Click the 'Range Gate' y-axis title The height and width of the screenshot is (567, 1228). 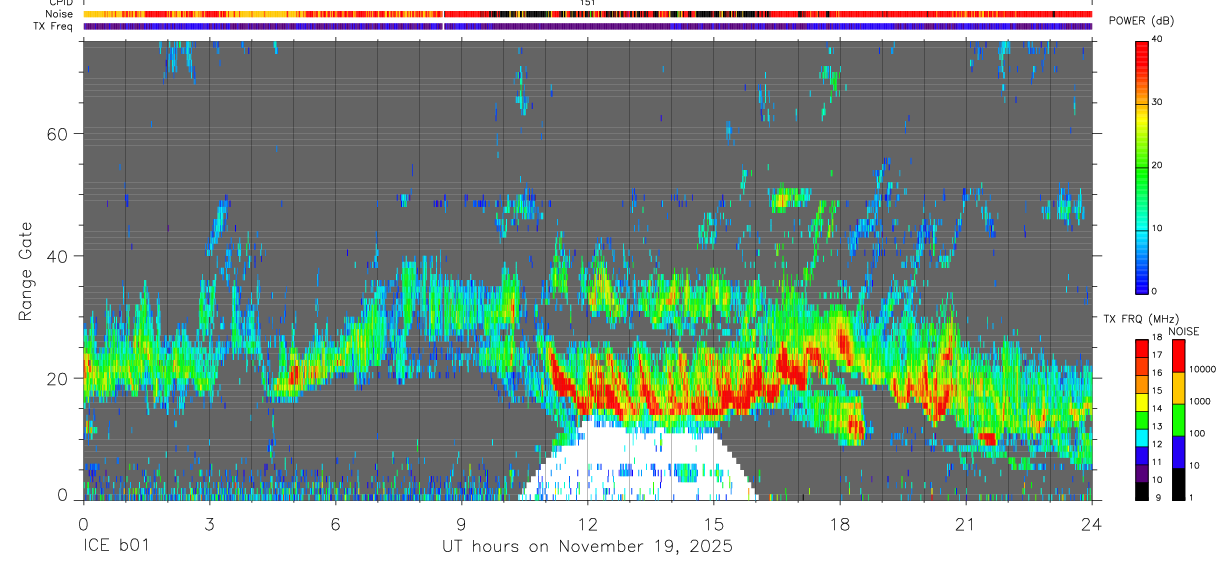coord(27,272)
